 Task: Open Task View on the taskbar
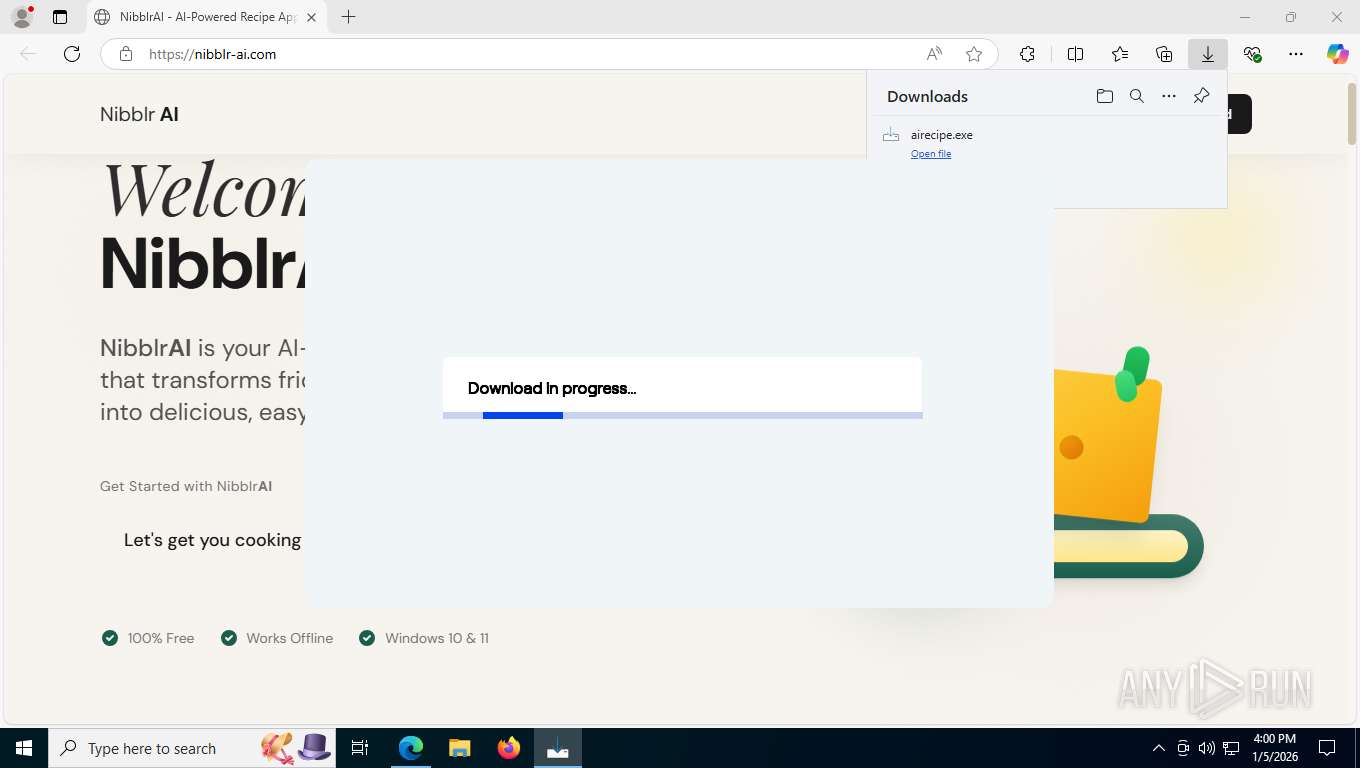(x=360, y=748)
